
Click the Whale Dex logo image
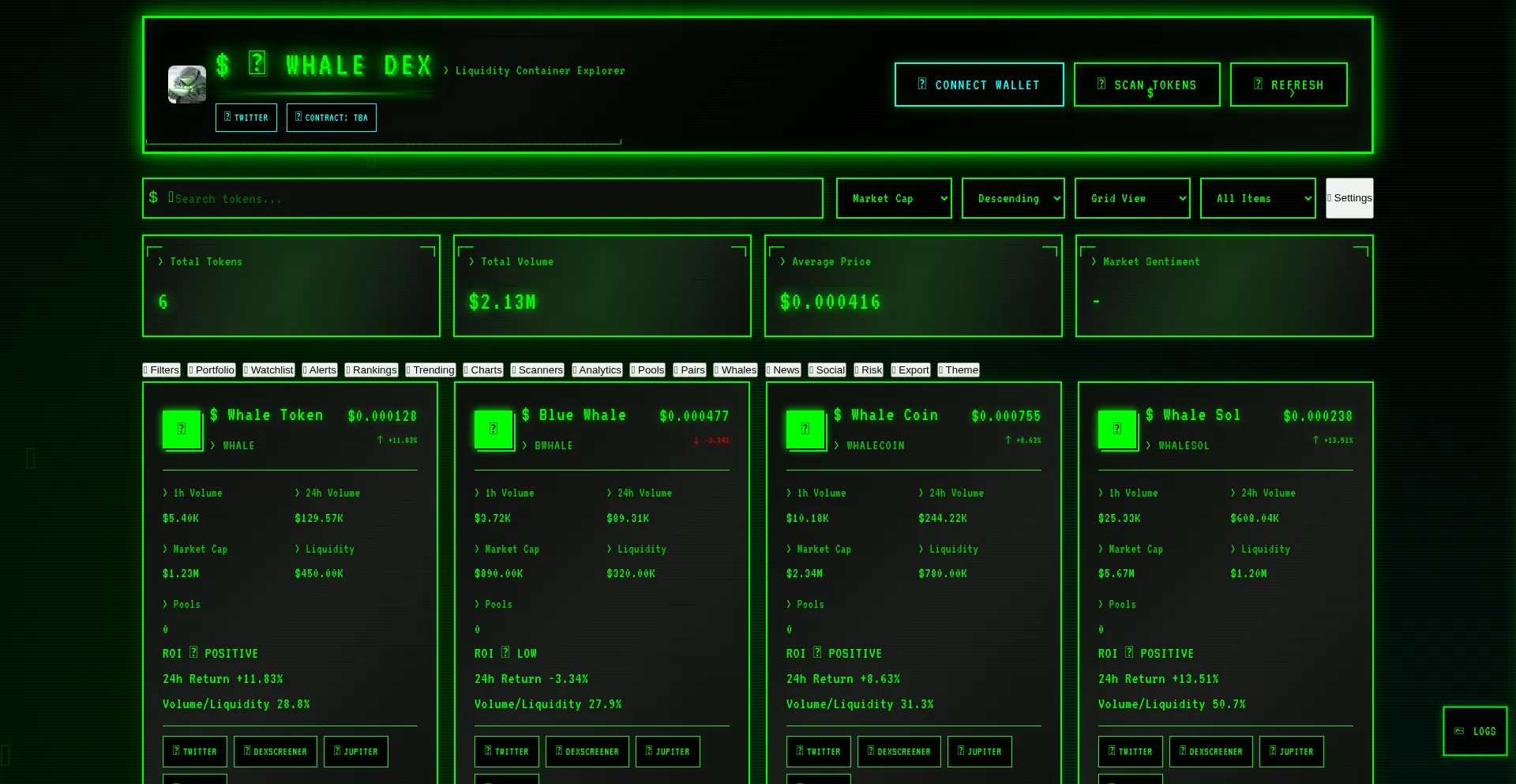coord(186,83)
